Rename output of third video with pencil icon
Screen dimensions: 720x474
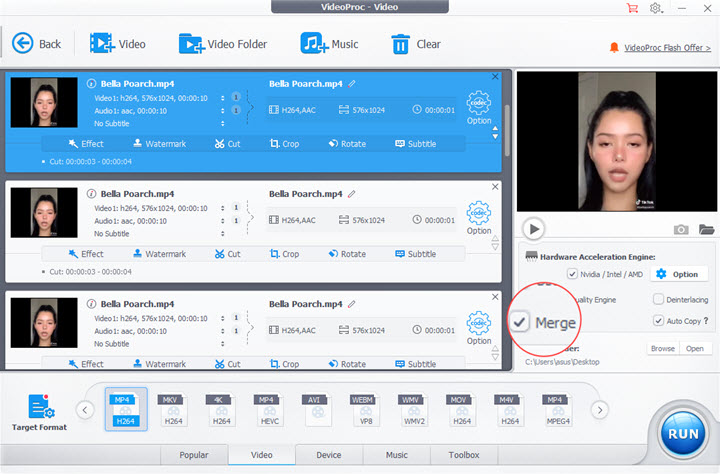(352, 304)
